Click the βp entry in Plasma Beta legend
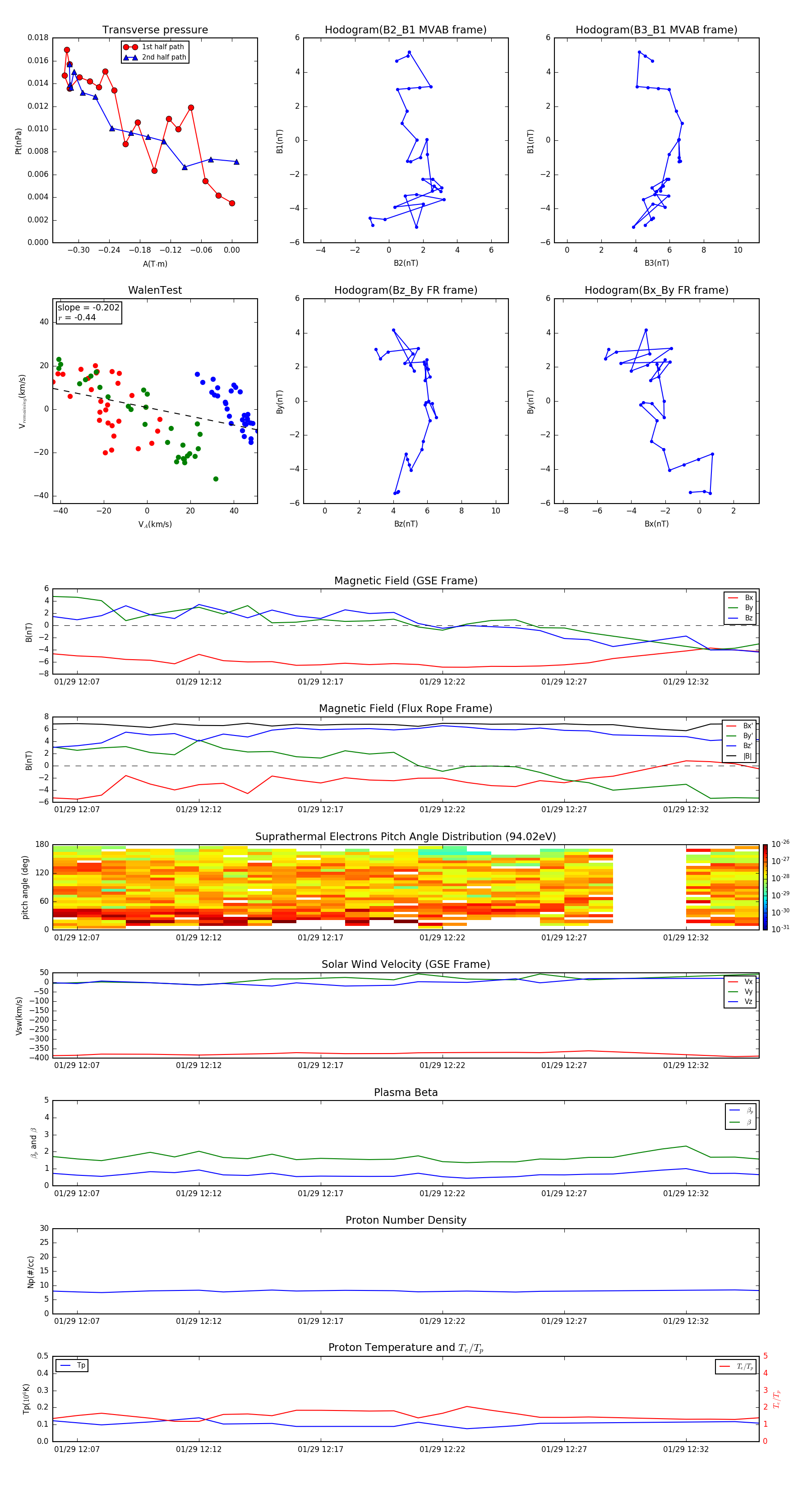This screenshot has width=812, height=1489. tap(741, 1110)
